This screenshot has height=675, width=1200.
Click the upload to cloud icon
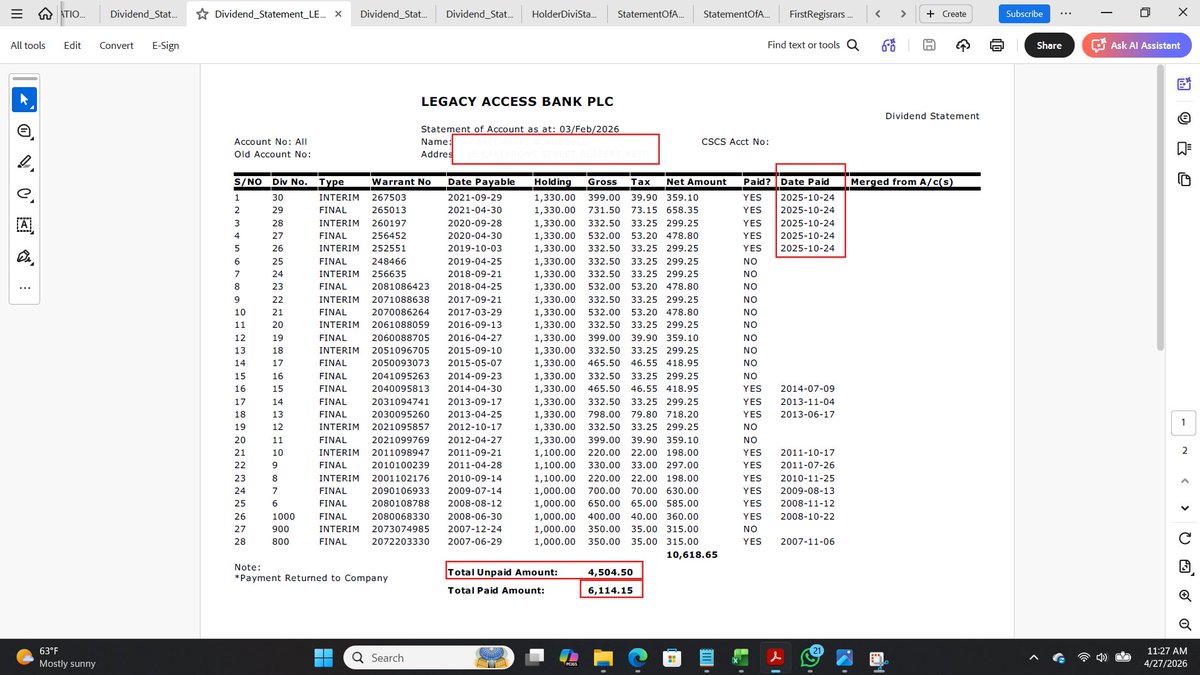(963, 45)
